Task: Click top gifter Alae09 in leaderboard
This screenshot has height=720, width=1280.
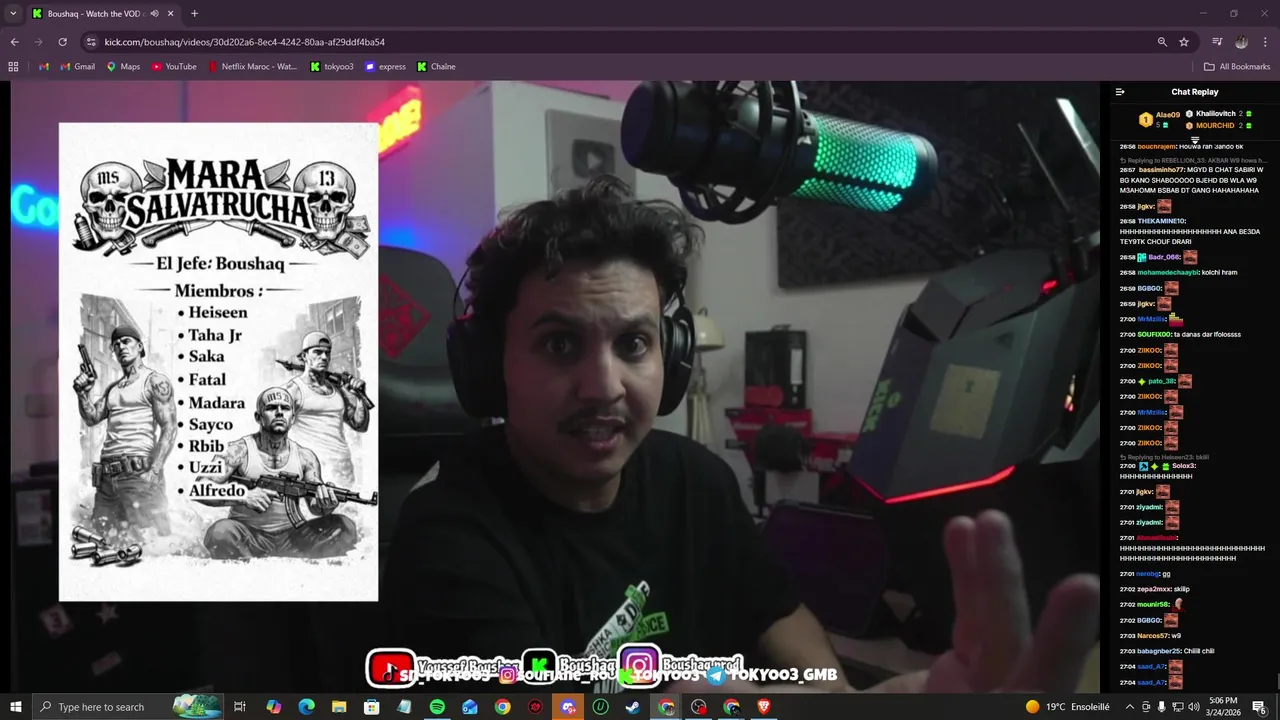Action: point(1167,115)
